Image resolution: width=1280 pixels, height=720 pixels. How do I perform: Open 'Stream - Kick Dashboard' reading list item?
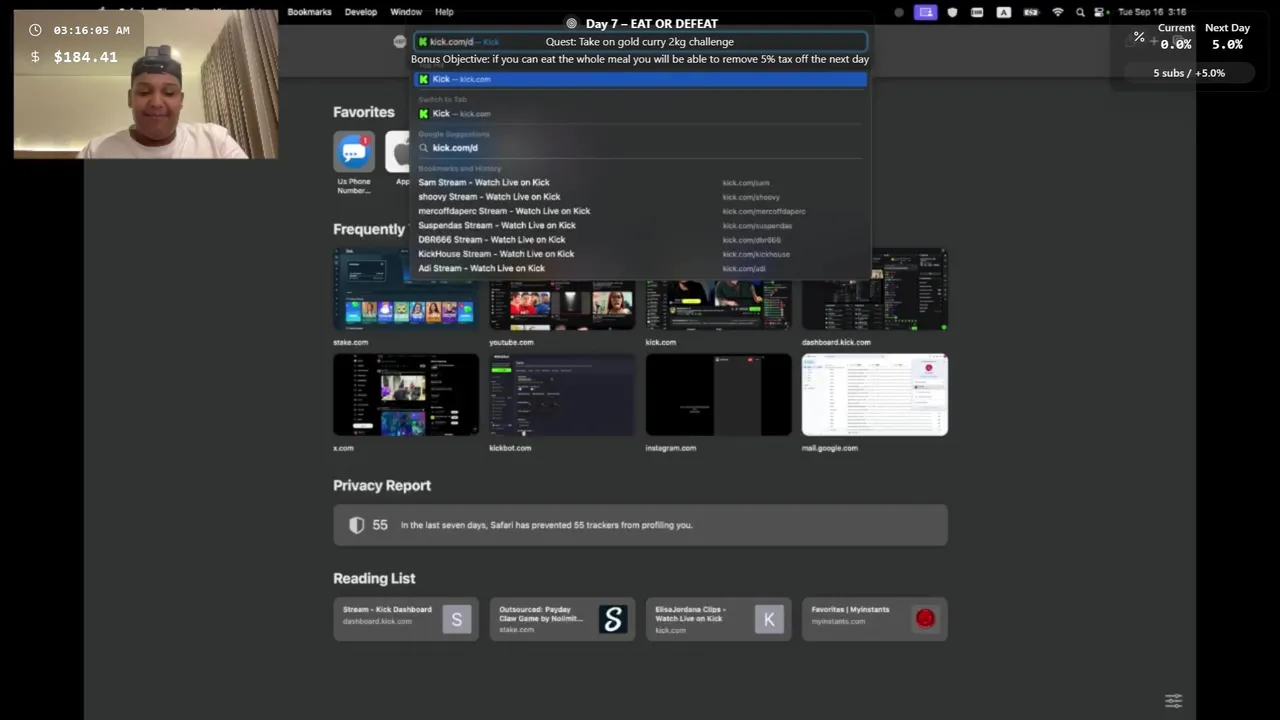(x=405, y=620)
